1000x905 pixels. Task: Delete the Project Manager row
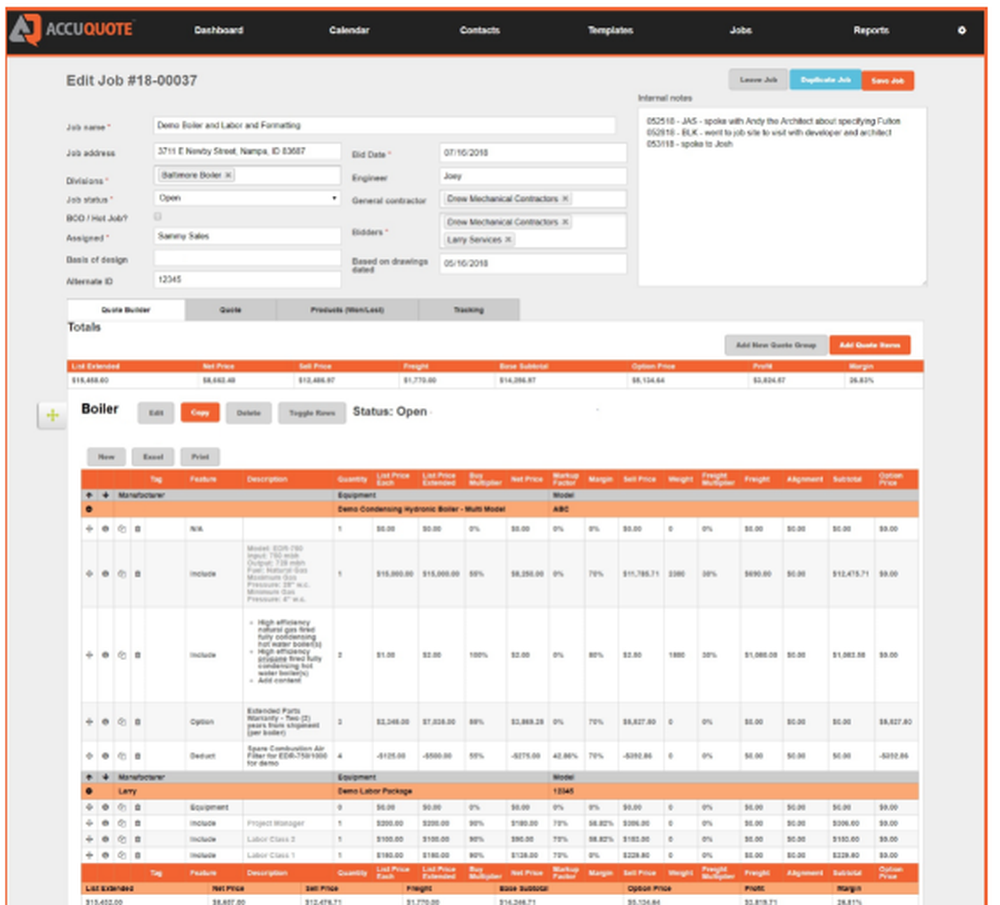tap(138, 823)
